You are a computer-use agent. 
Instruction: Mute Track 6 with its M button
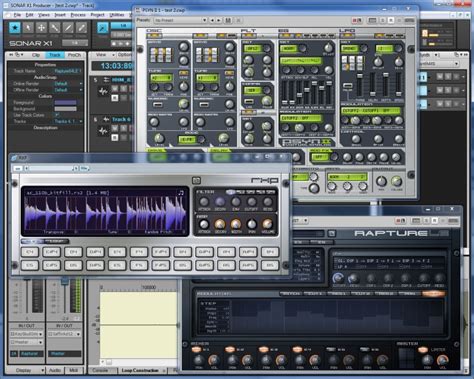coord(115,128)
